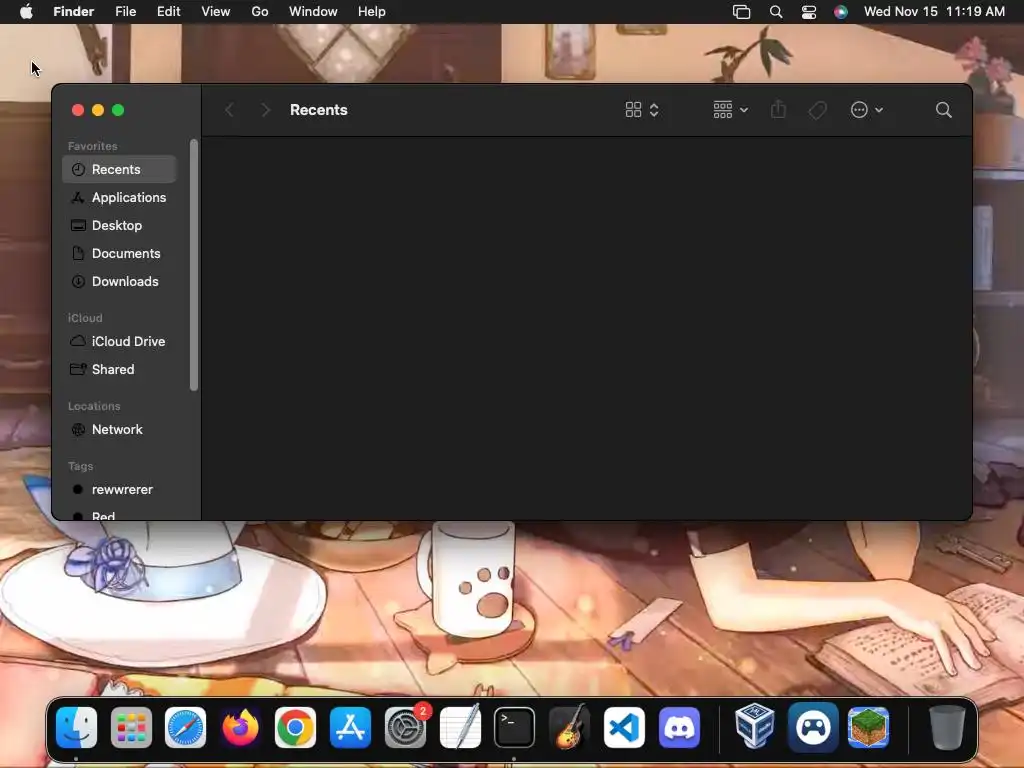The height and width of the screenshot is (768, 1024).
Task: Launch VirtualBox from the Dock
Action: (754, 725)
